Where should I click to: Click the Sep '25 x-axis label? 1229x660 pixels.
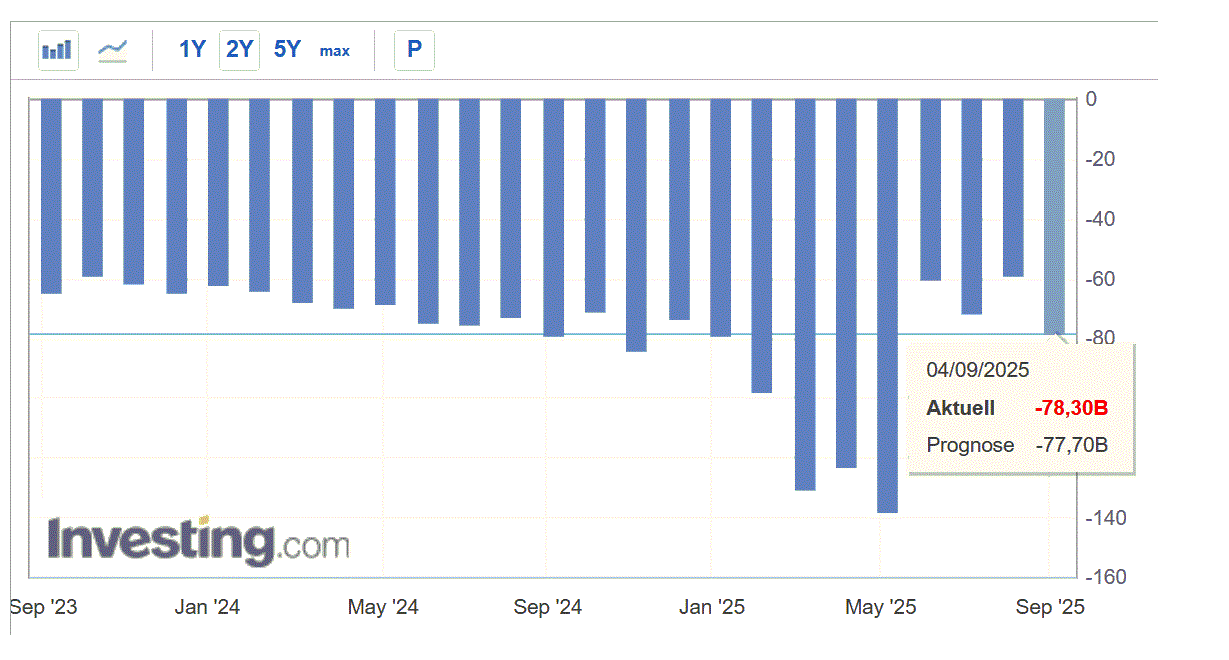click(x=1049, y=607)
